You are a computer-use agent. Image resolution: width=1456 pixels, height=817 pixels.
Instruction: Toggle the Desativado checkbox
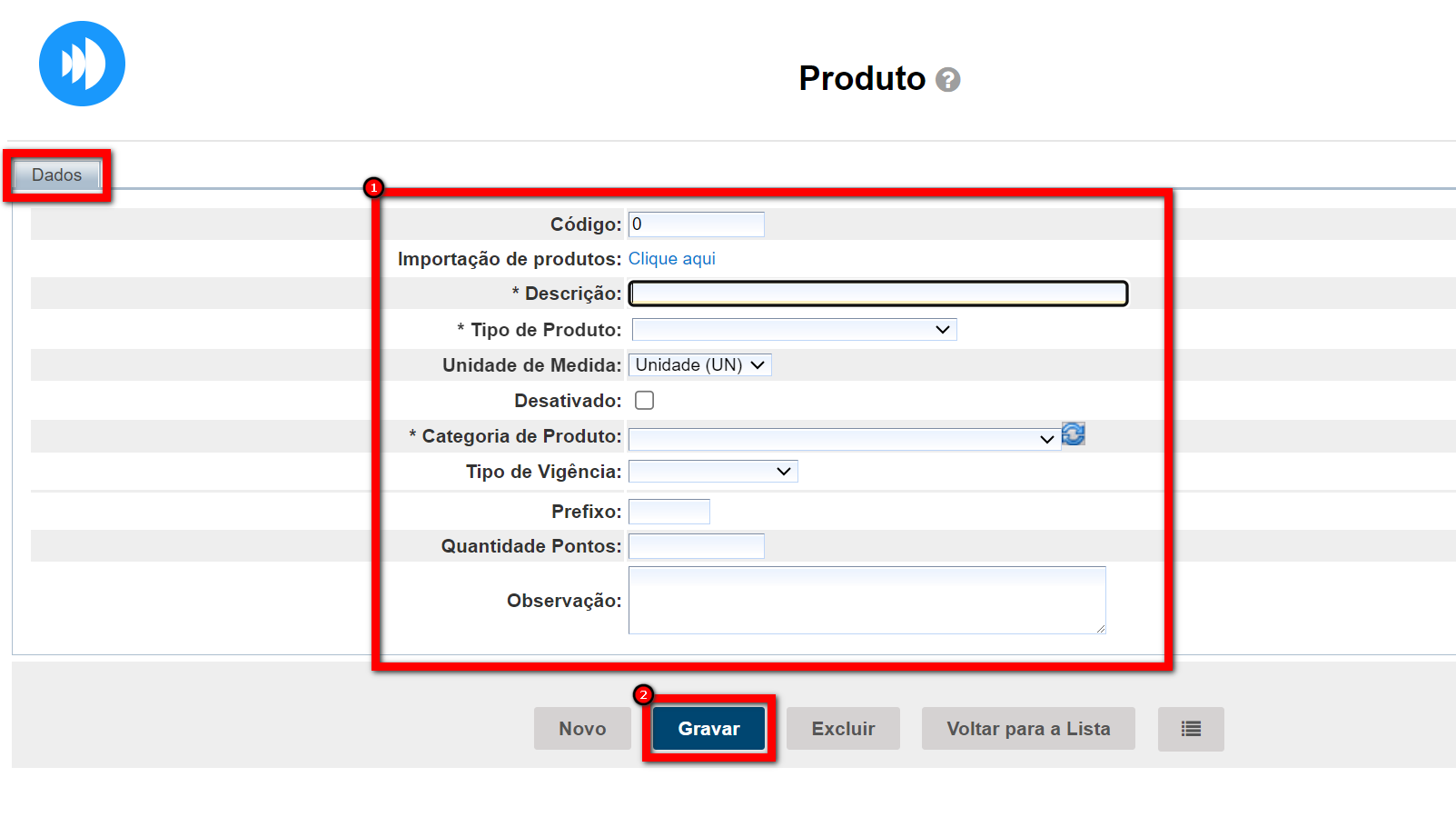[644, 401]
